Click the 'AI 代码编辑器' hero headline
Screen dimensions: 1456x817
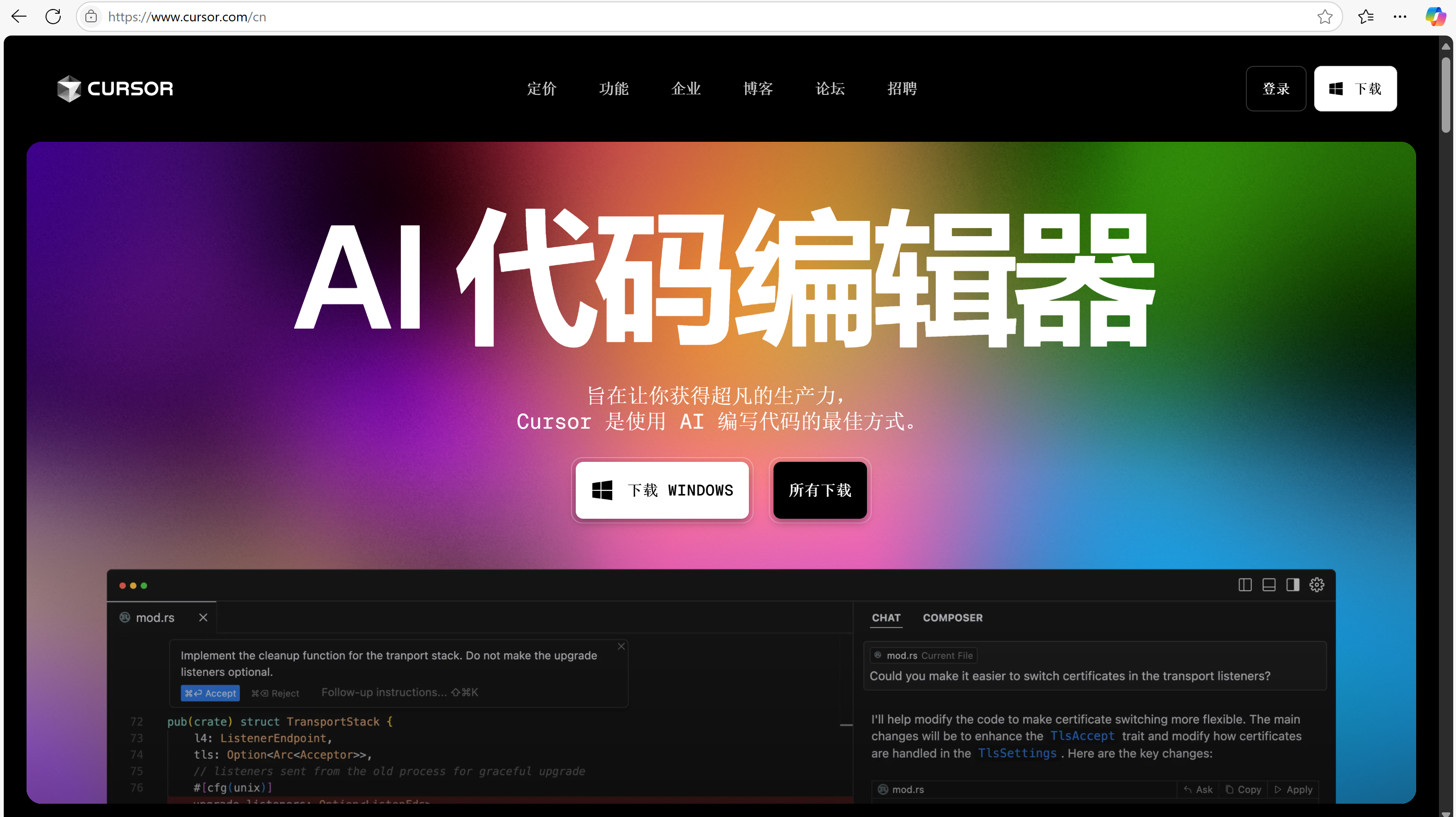[x=724, y=277]
